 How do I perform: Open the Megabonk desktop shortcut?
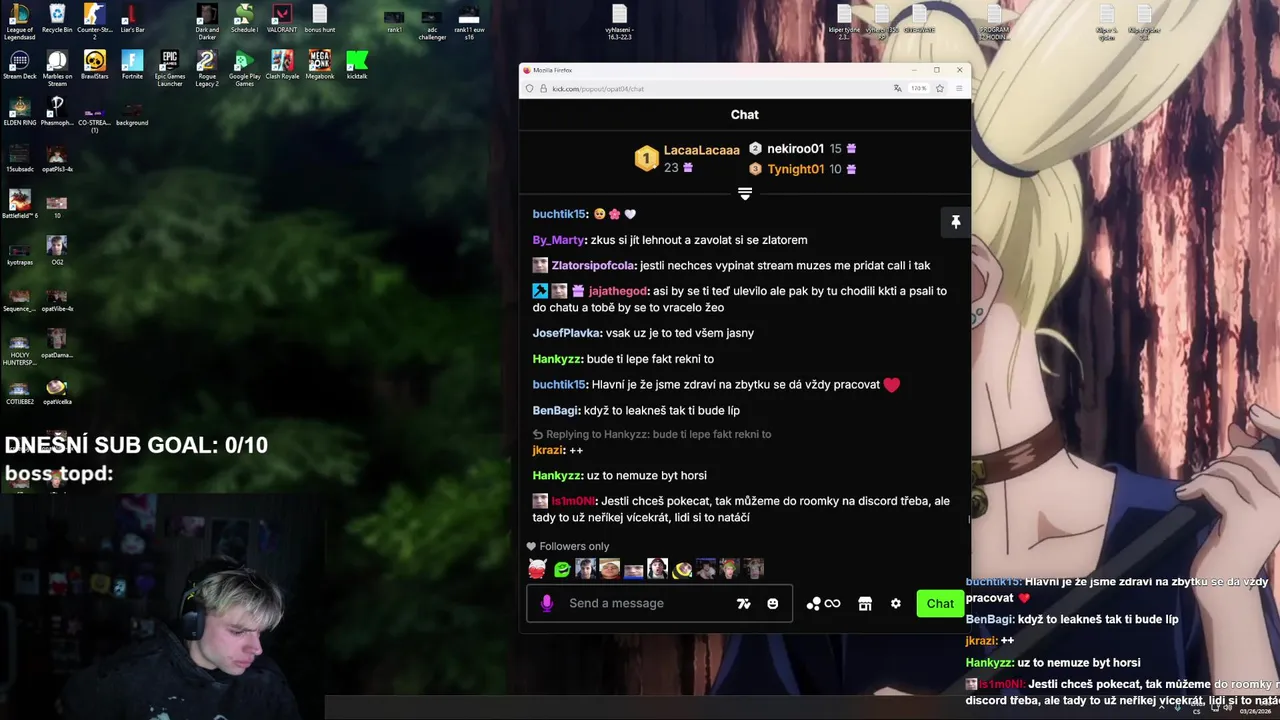(x=320, y=65)
